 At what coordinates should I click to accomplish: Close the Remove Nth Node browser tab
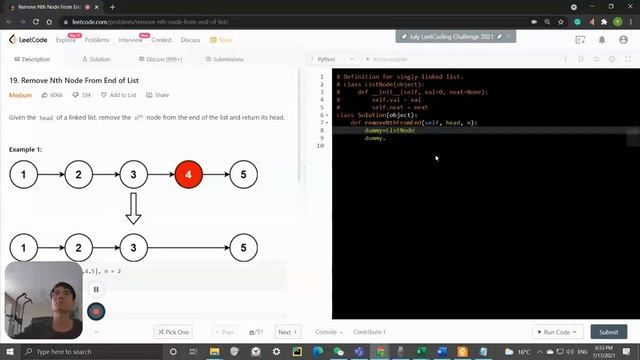[97, 7]
